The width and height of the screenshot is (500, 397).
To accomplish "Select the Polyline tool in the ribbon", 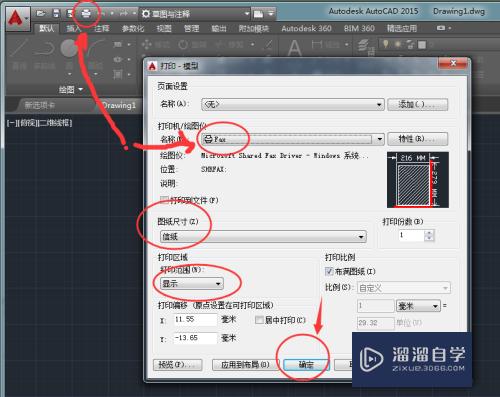I will pos(44,48).
